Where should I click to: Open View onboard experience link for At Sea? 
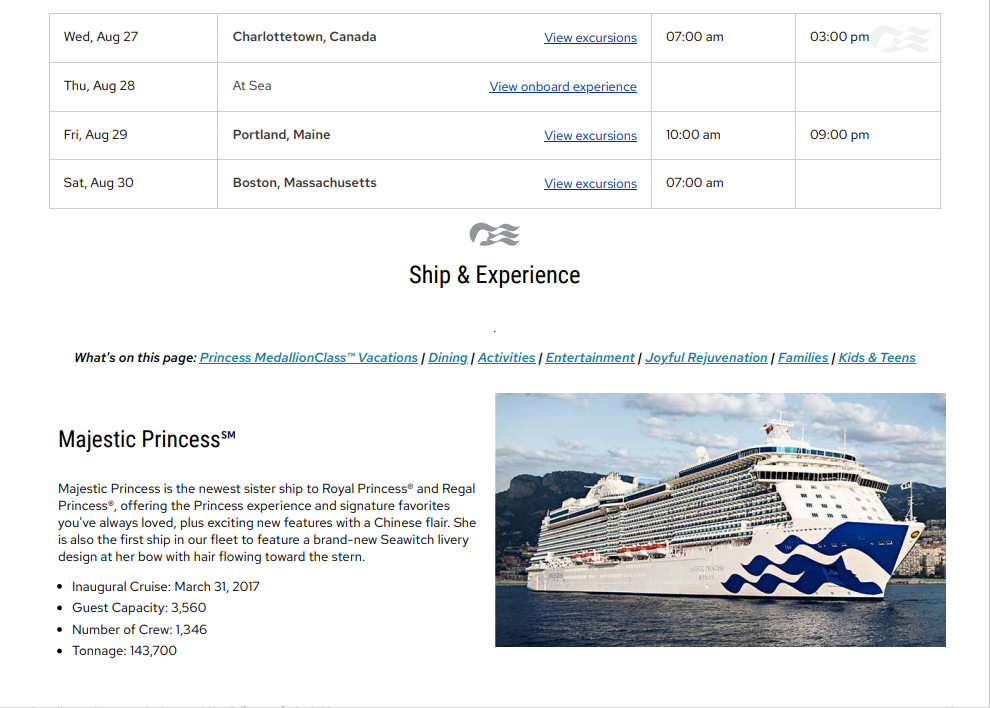click(563, 87)
